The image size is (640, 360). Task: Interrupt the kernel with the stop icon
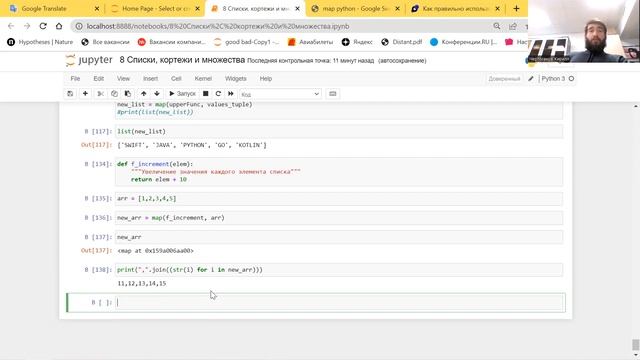[x=206, y=94]
